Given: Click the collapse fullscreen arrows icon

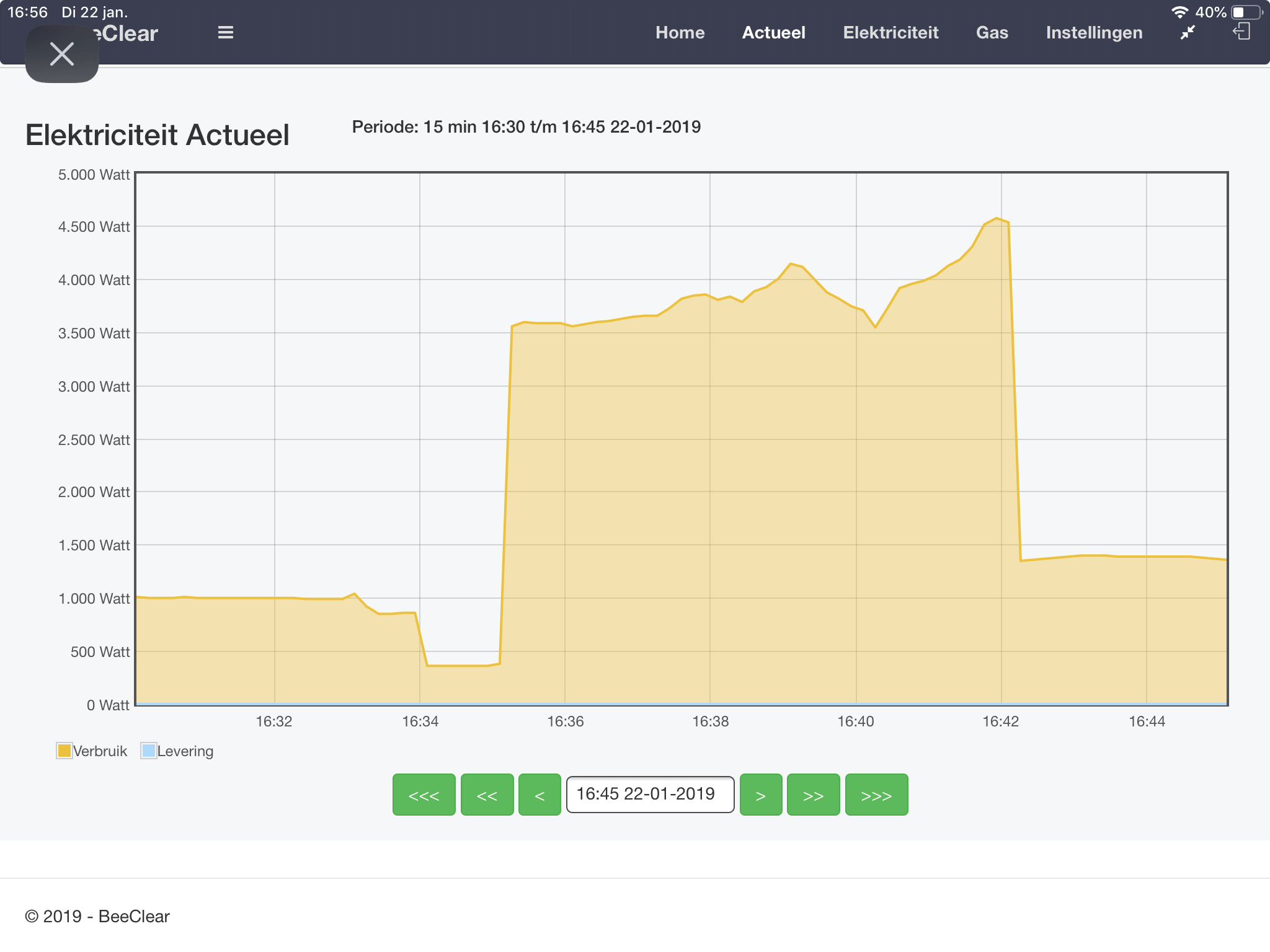Looking at the screenshot, I should pos(1188,32).
